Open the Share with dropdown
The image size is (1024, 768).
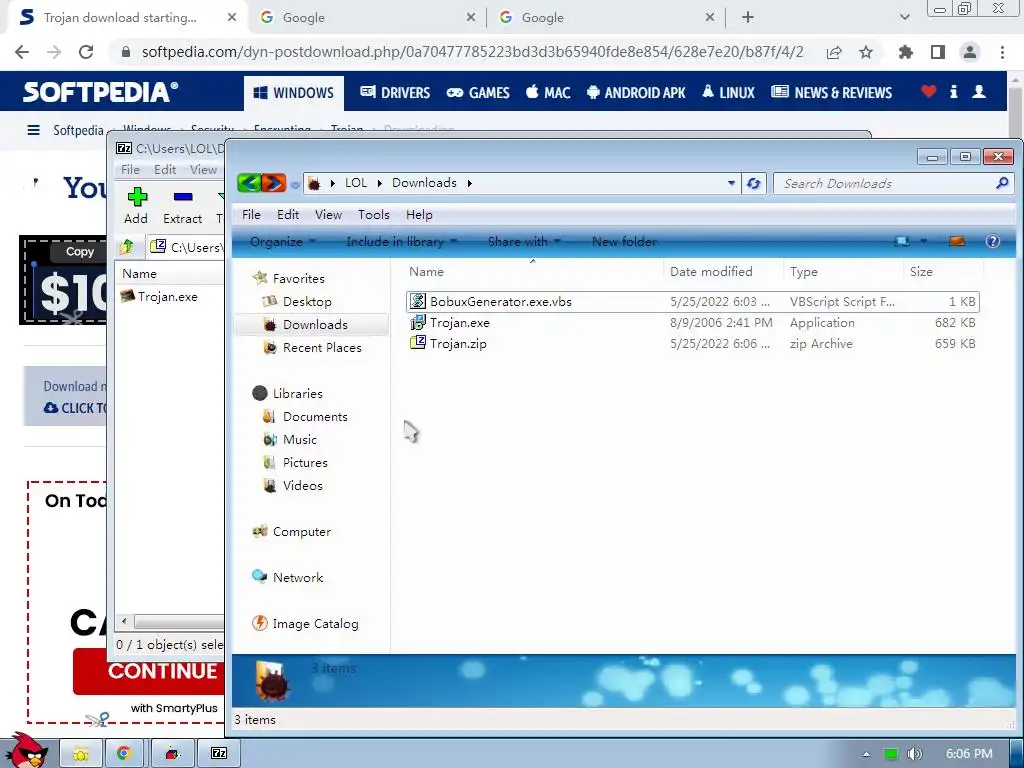point(524,242)
